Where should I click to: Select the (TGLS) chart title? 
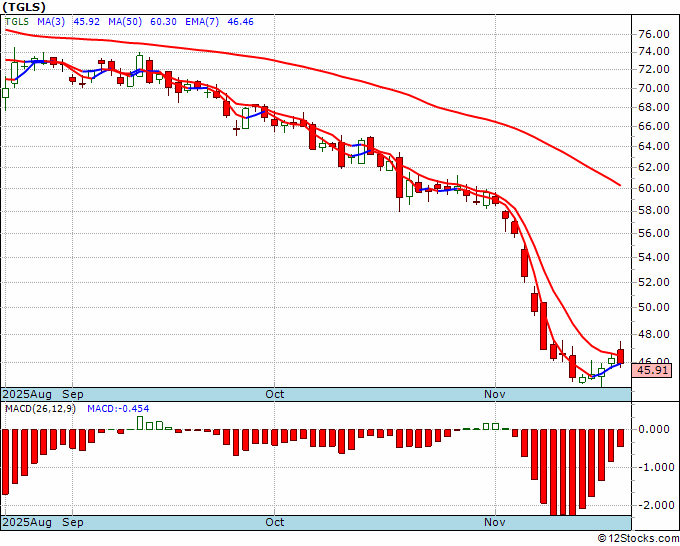[24, 7]
